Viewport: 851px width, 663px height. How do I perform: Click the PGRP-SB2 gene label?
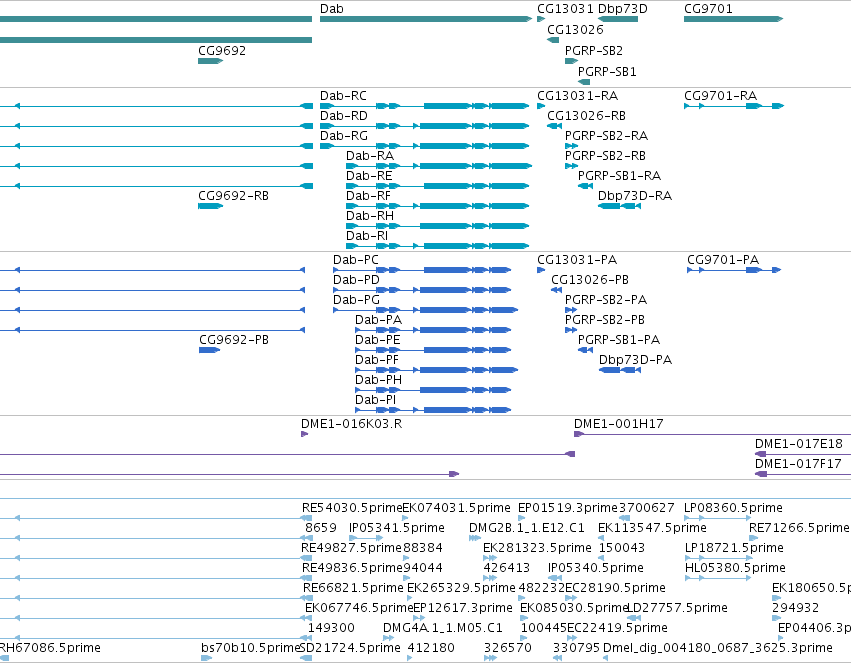coord(594,50)
